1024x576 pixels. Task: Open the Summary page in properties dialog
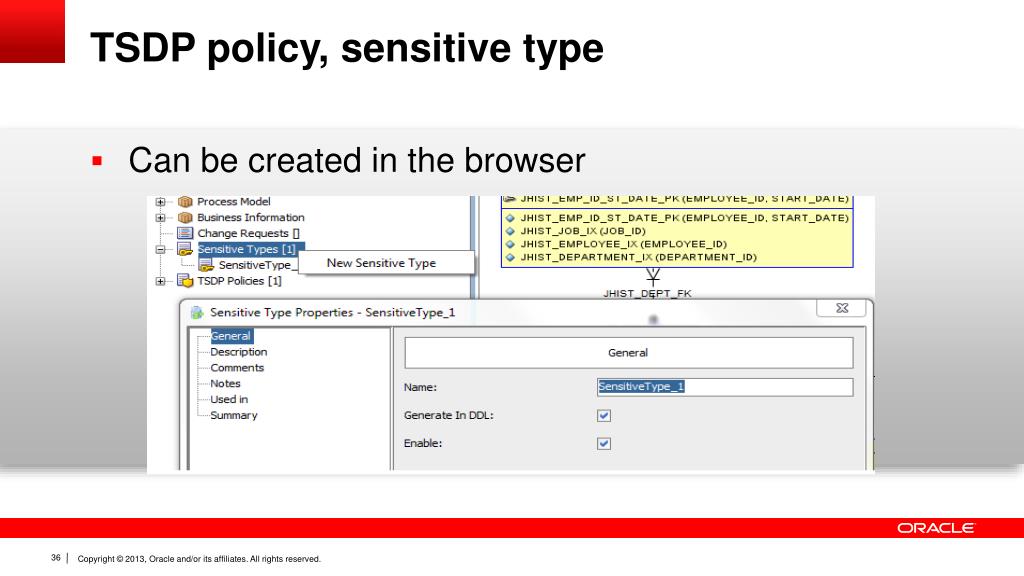coord(234,415)
